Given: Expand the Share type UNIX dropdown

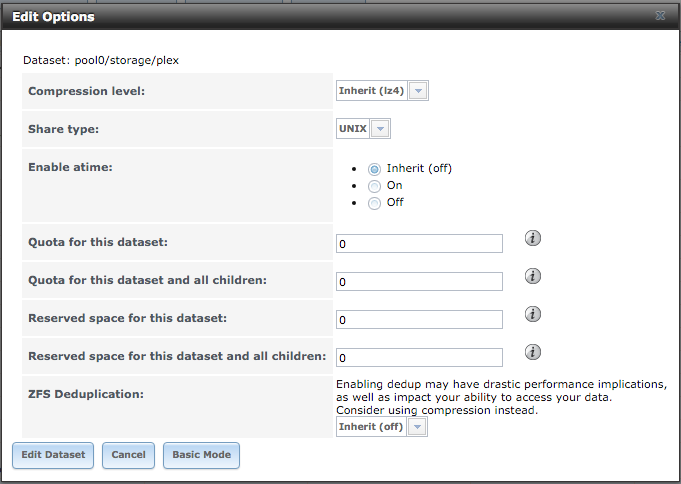Looking at the screenshot, I should pos(380,129).
